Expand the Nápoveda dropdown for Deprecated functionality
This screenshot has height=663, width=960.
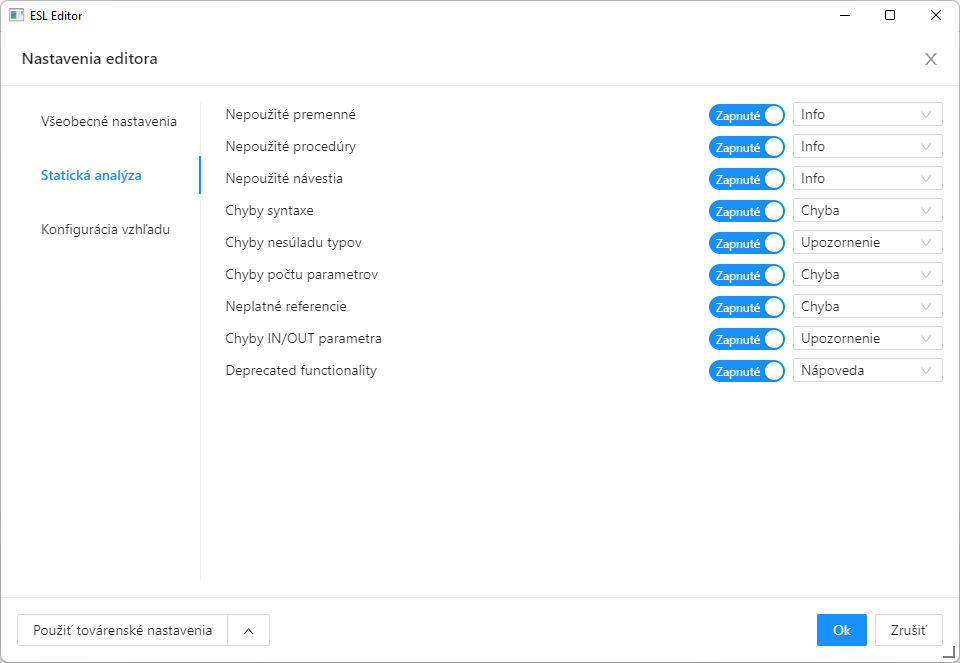click(867, 371)
